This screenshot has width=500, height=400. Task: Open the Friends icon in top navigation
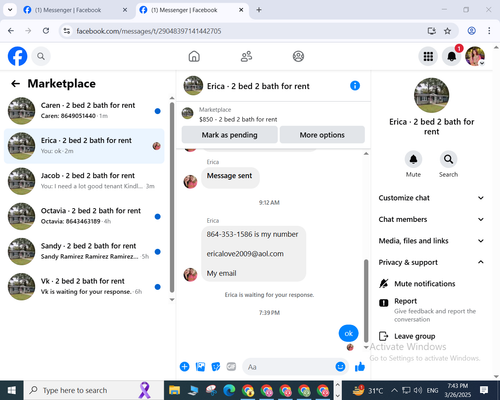(x=246, y=56)
